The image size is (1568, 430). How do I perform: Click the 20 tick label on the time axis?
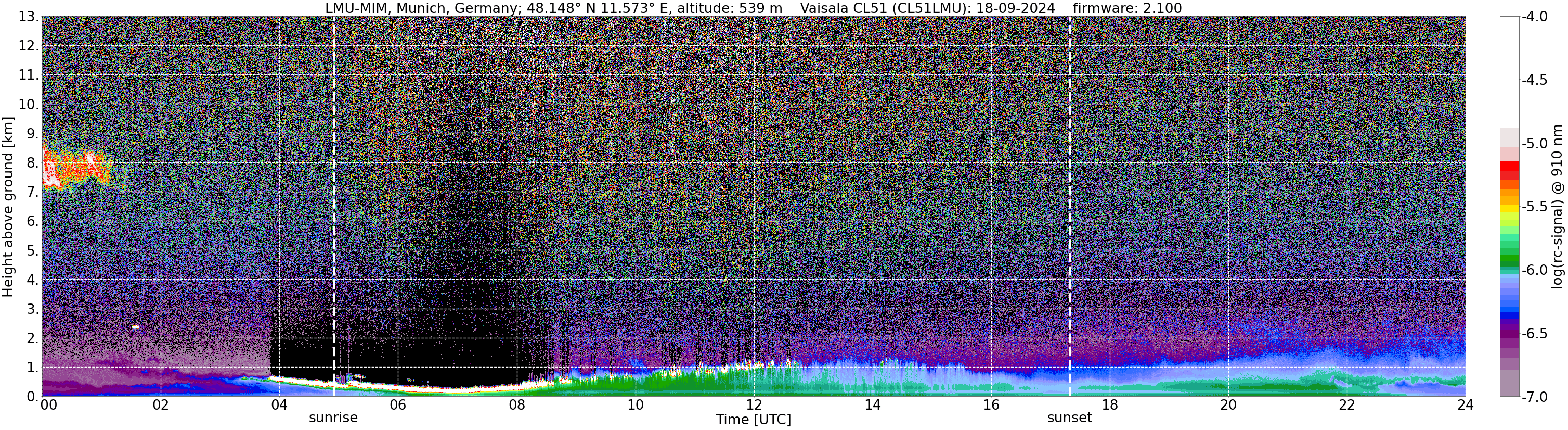[1228, 405]
